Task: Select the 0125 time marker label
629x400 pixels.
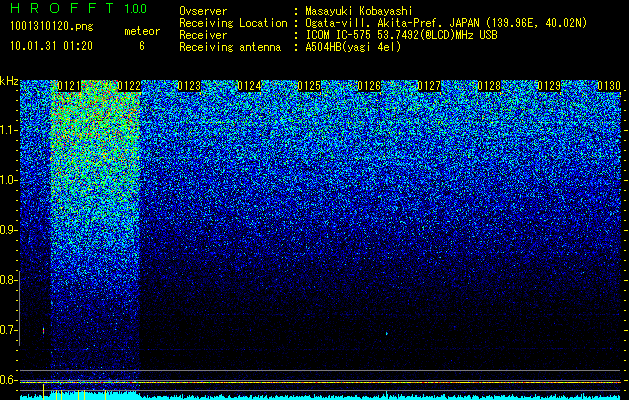Action: [309, 86]
